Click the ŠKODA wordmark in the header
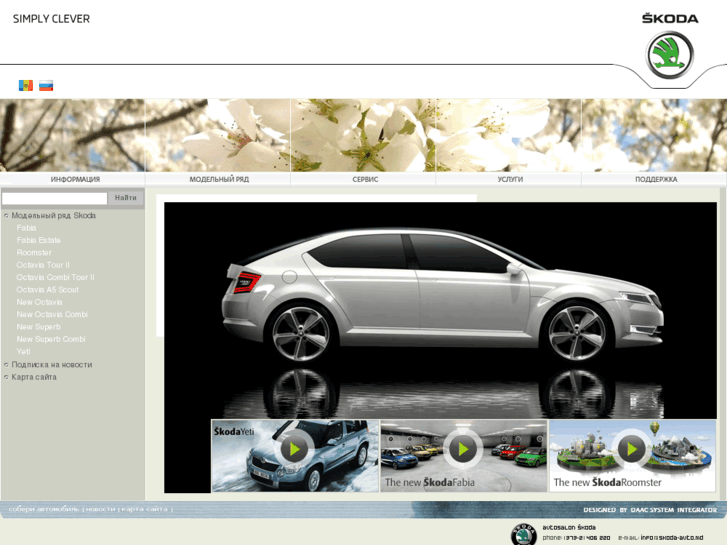The image size is (727, 545). pos(670,19)
